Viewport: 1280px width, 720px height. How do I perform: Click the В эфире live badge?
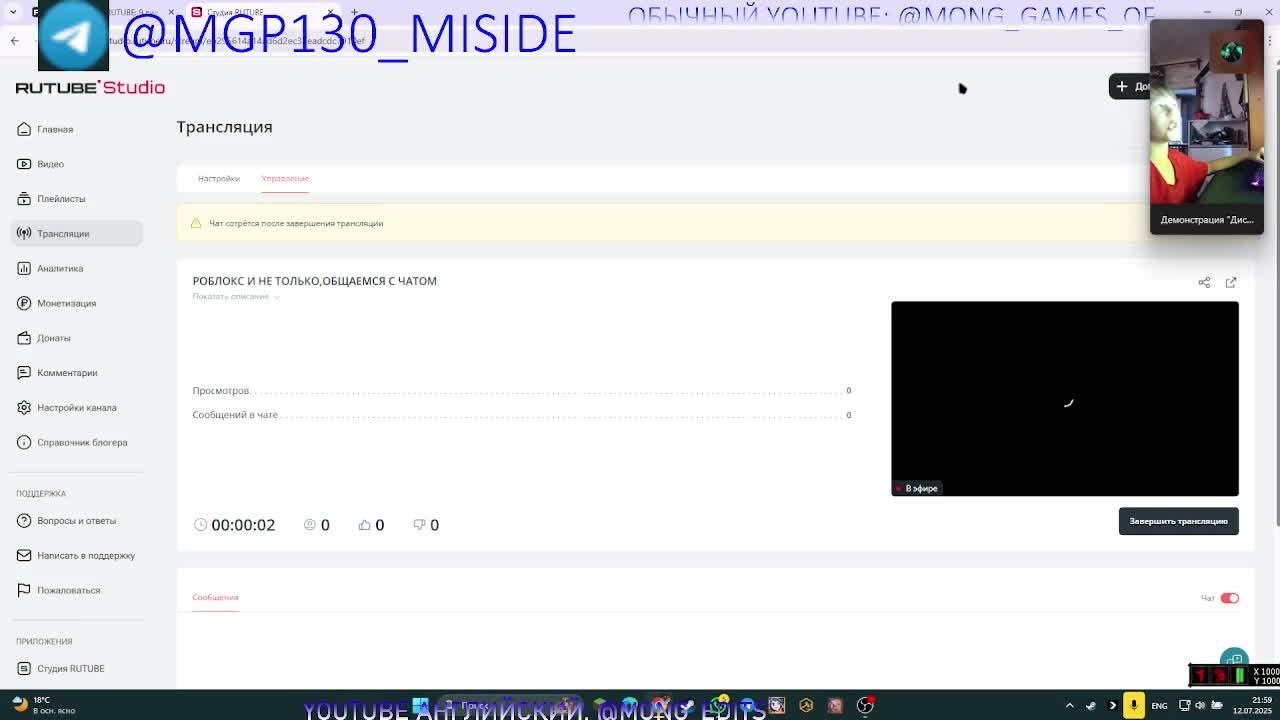(x=917, y=488)
